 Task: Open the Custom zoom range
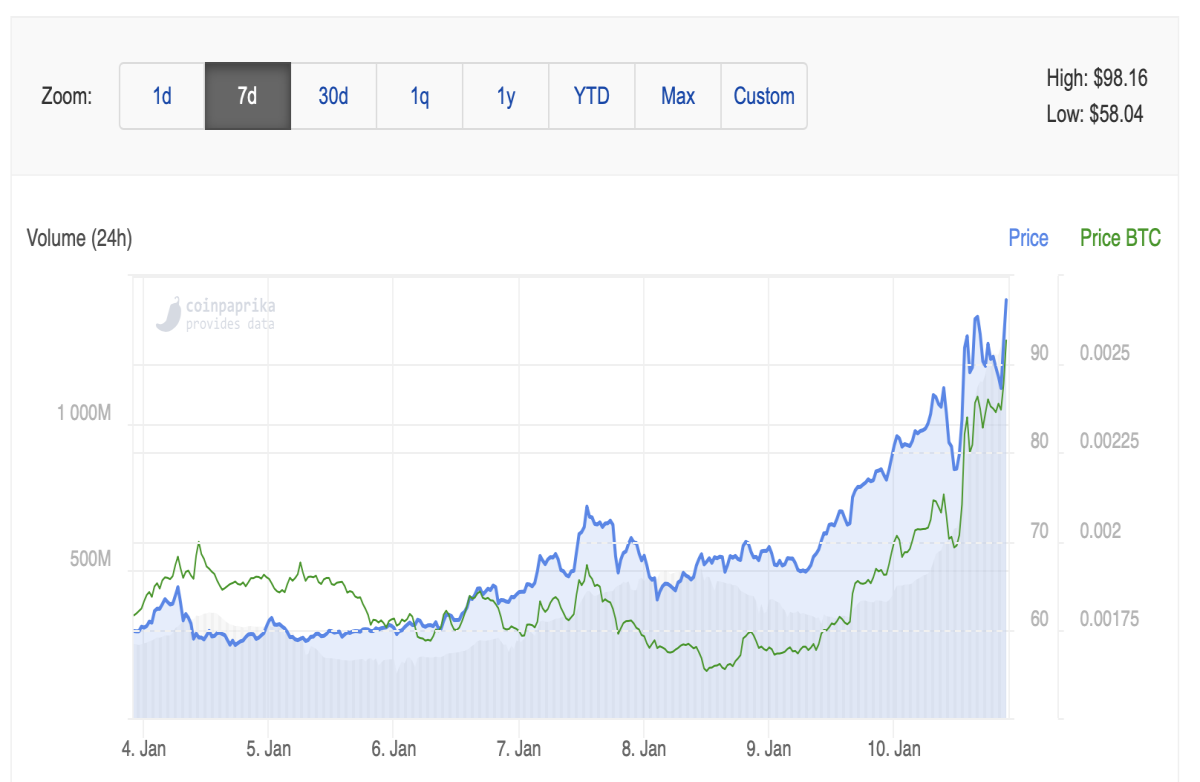tap(764, 96)
